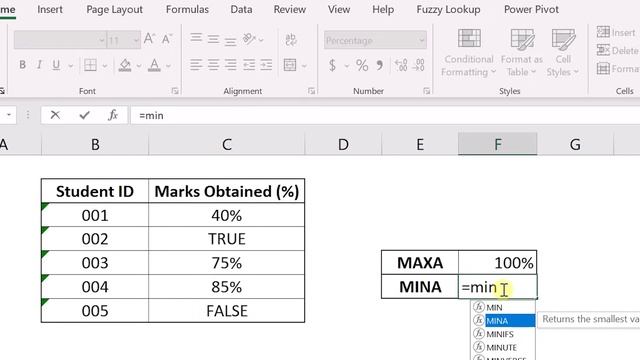Open the font name combo box

pos(60,40)
